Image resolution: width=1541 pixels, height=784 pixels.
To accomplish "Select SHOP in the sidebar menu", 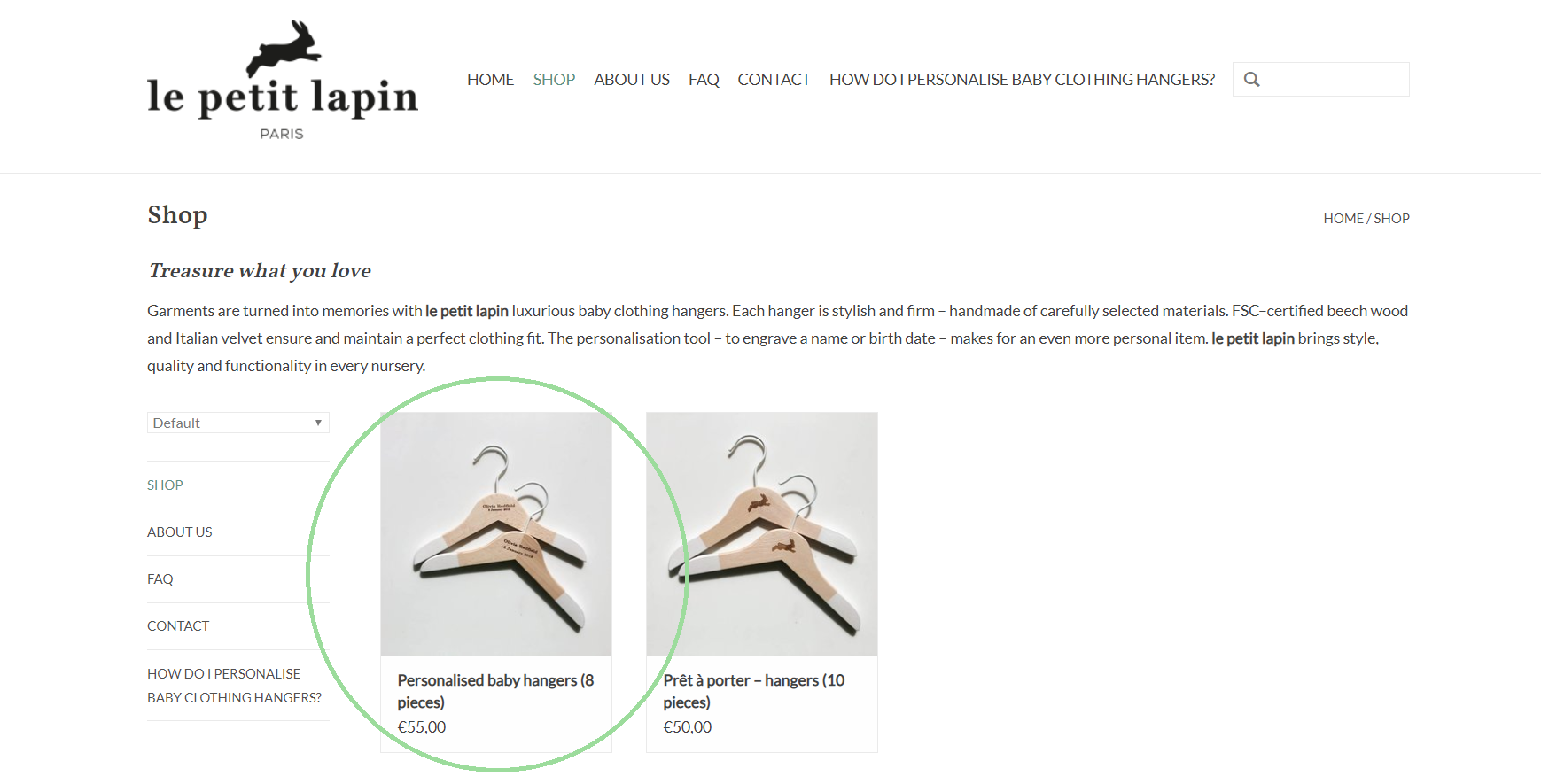I will tap(165, 485).
